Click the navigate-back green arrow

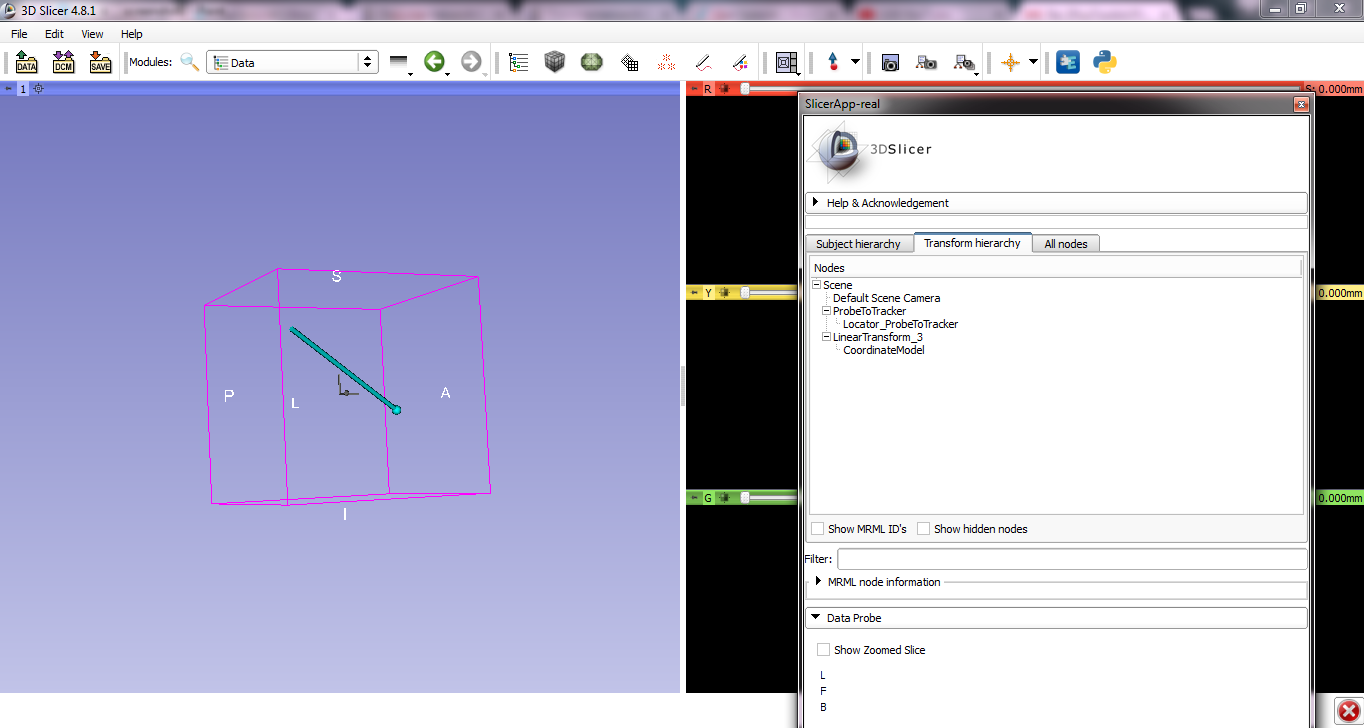(x=435, y=61)
